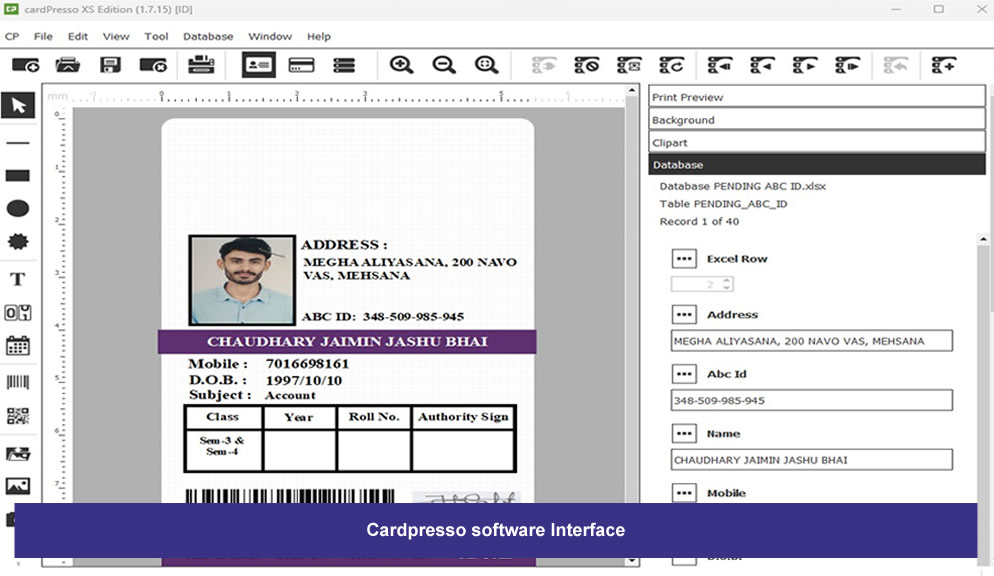Pick the line drawing tool

18,143
